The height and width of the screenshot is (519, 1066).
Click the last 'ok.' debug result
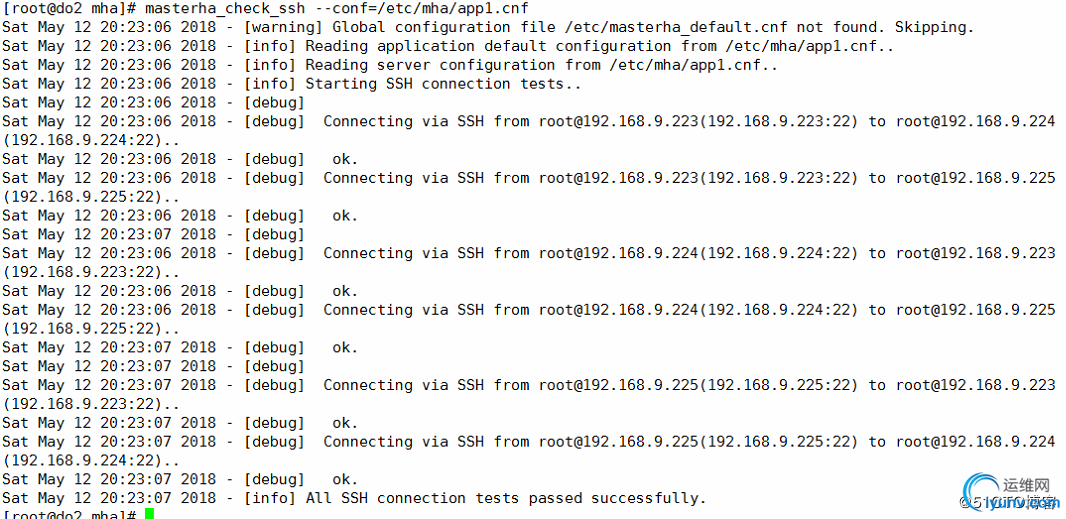[345, 479]
